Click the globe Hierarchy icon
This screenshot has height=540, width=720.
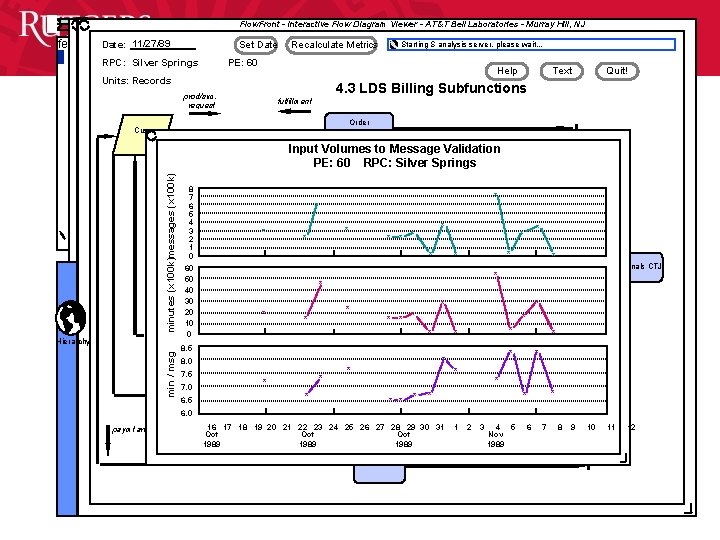coord(71,318)
